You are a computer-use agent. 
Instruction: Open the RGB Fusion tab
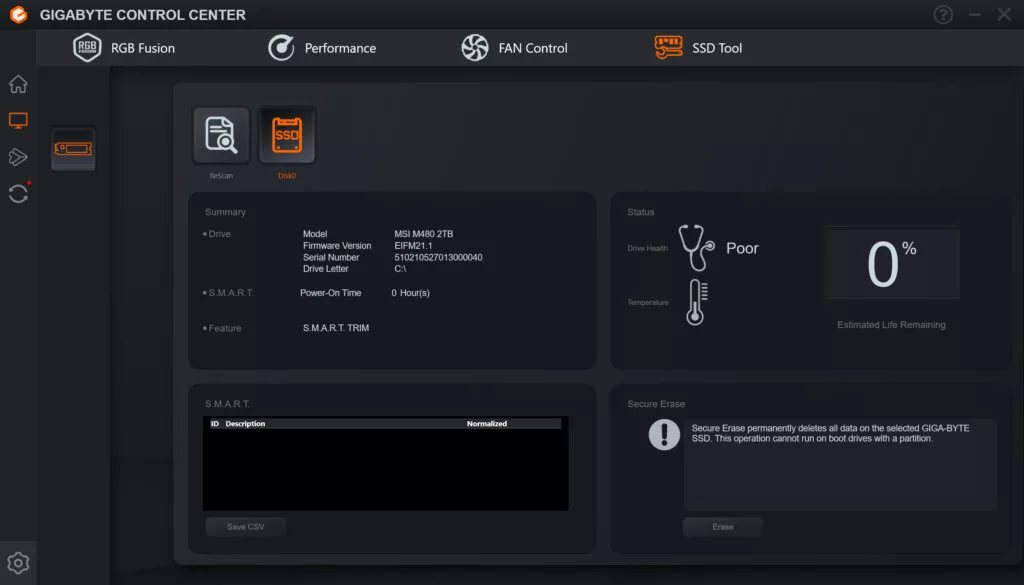(124, 48)
